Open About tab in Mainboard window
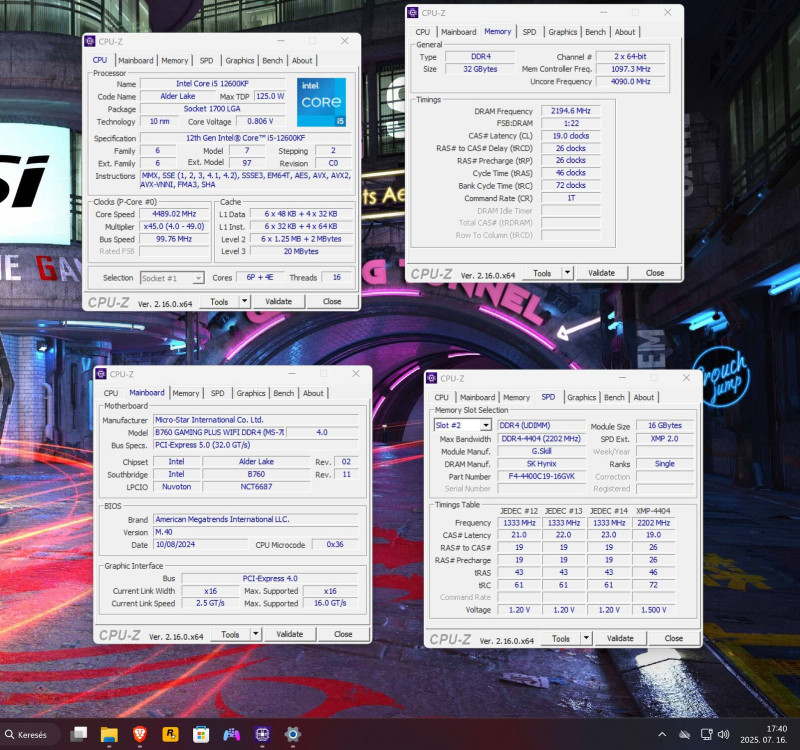 pos(313,393)
